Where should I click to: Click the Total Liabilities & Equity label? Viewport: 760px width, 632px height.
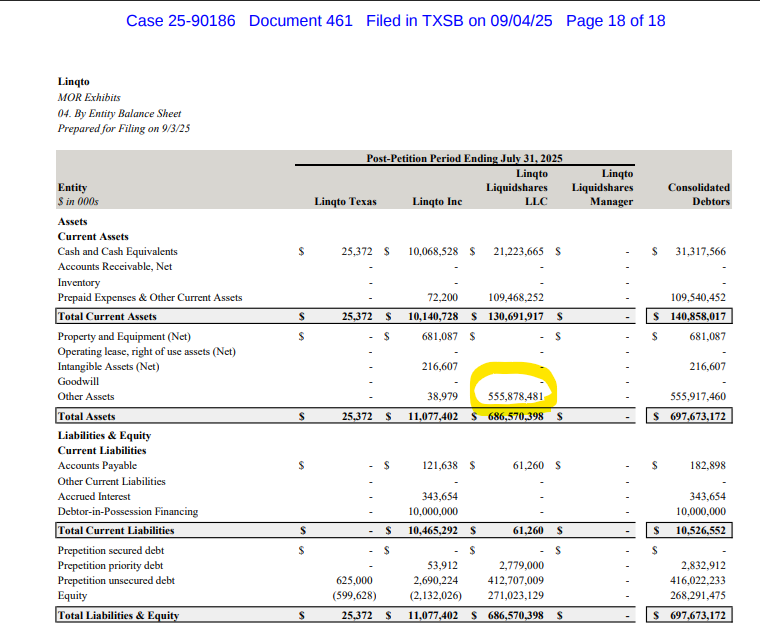[x=118, y=616]
